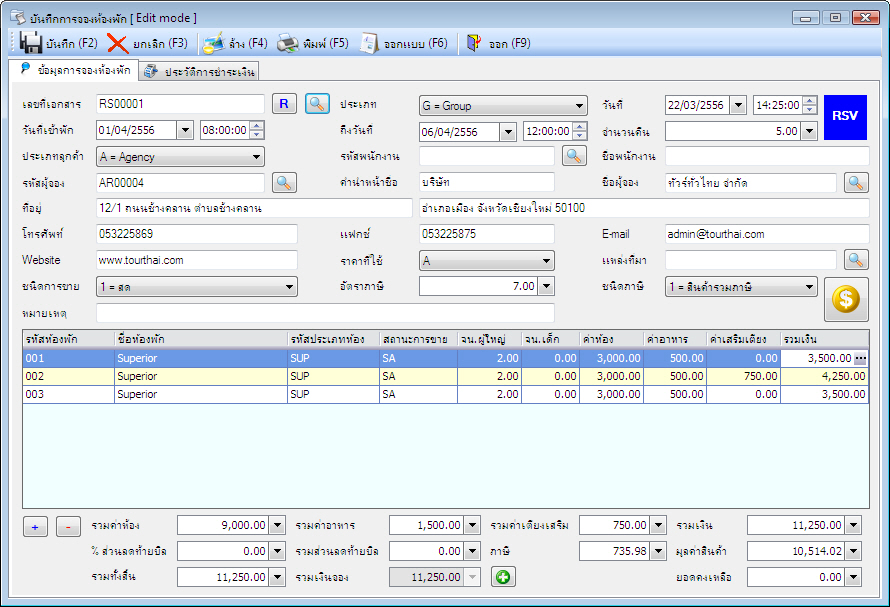Clear the form with ล้าง (F4)

[235, 44]
